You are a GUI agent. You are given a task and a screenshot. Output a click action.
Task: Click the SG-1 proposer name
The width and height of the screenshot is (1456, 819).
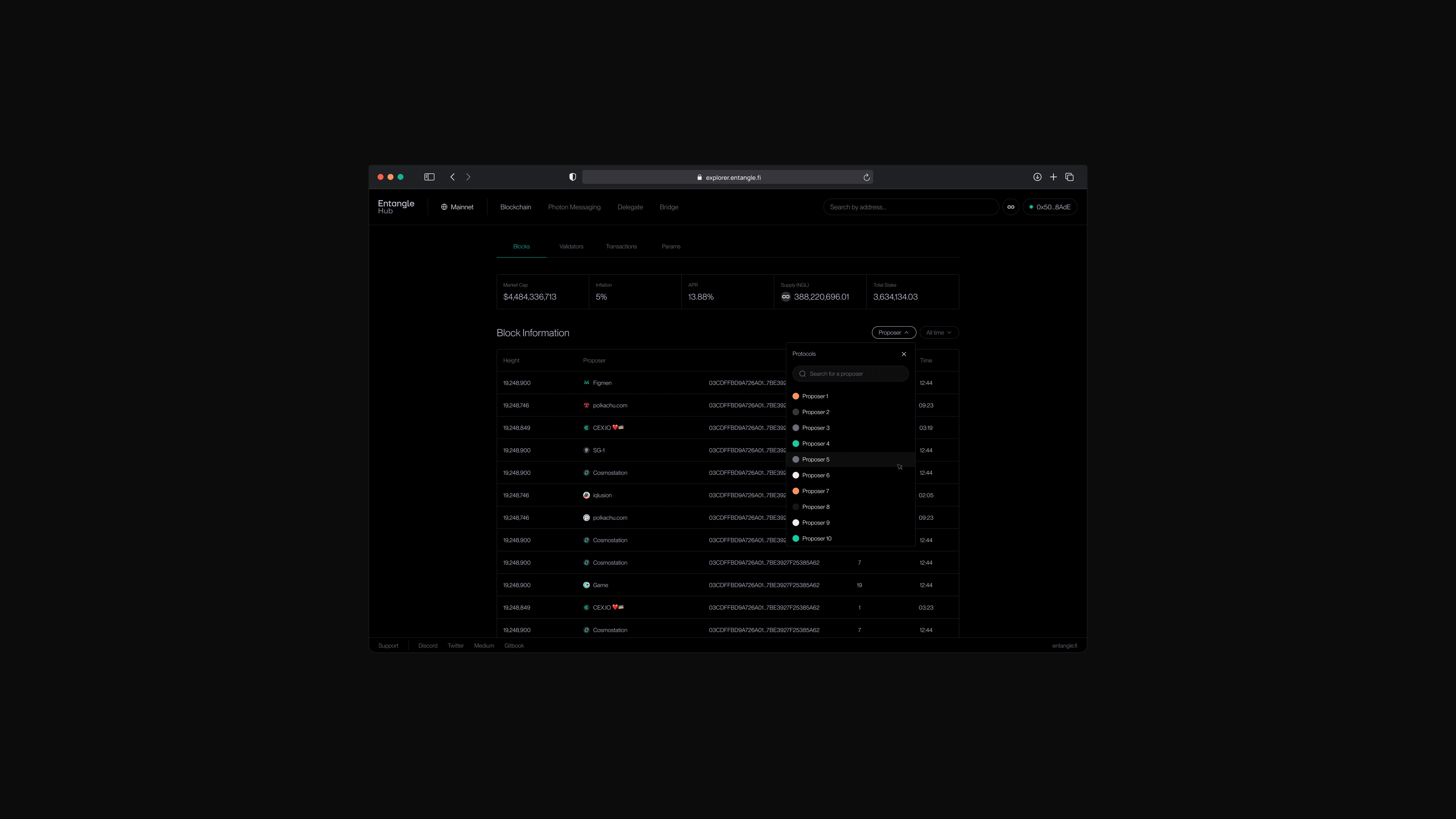click(x=599, y=450)
